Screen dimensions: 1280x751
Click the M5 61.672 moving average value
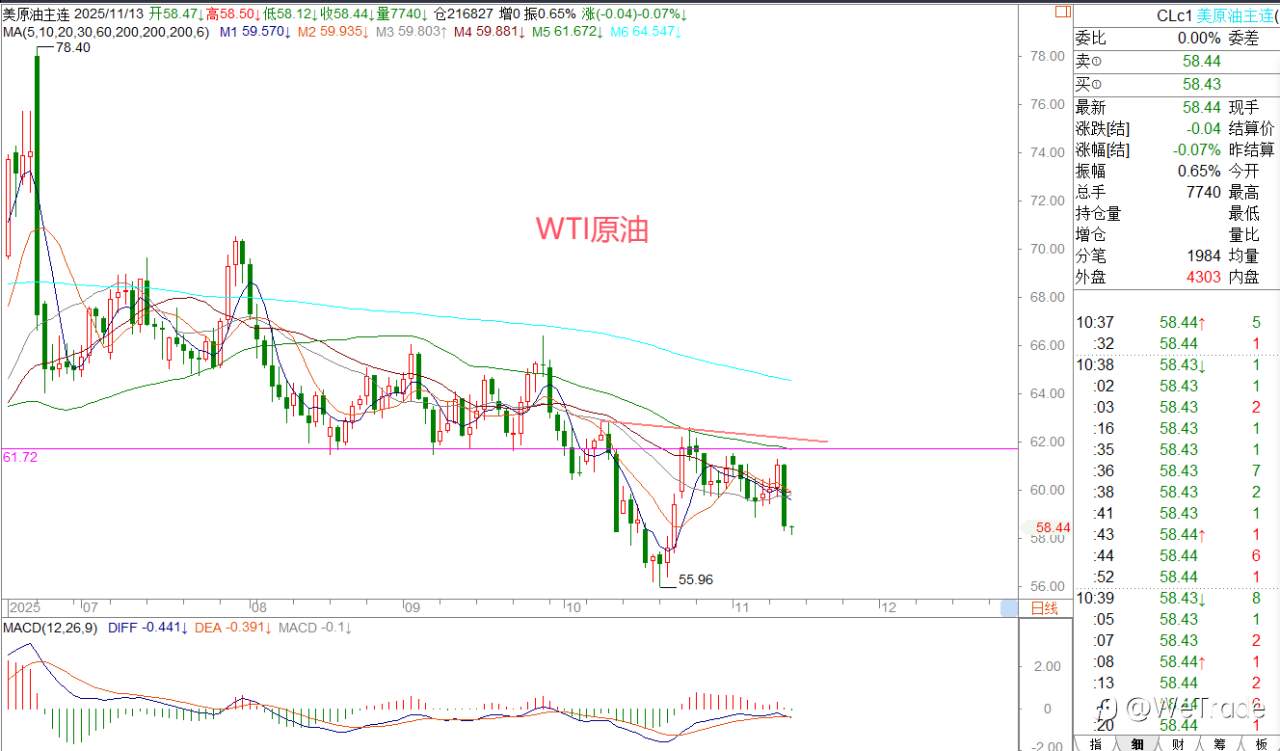tap(568, 32)
